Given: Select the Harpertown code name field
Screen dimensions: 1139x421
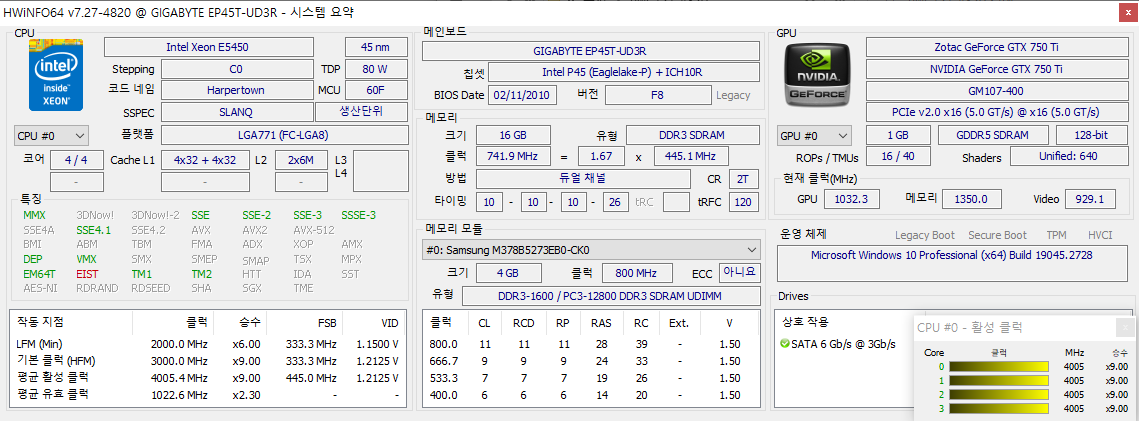Looking at the screenshot, I should [235, 90].
